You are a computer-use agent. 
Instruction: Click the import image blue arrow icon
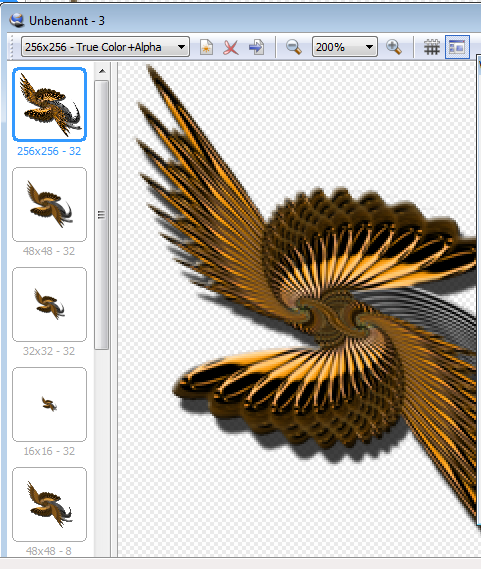pos(256,47)
